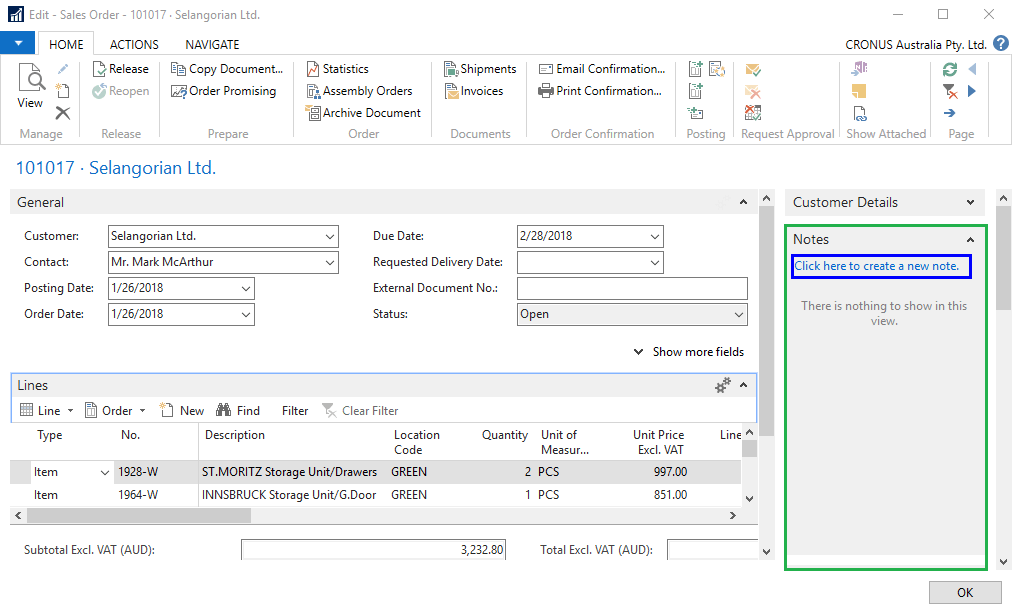Open the NAVIGATE tab
The image size is (1012, 614).
click(x=212, y=44)
